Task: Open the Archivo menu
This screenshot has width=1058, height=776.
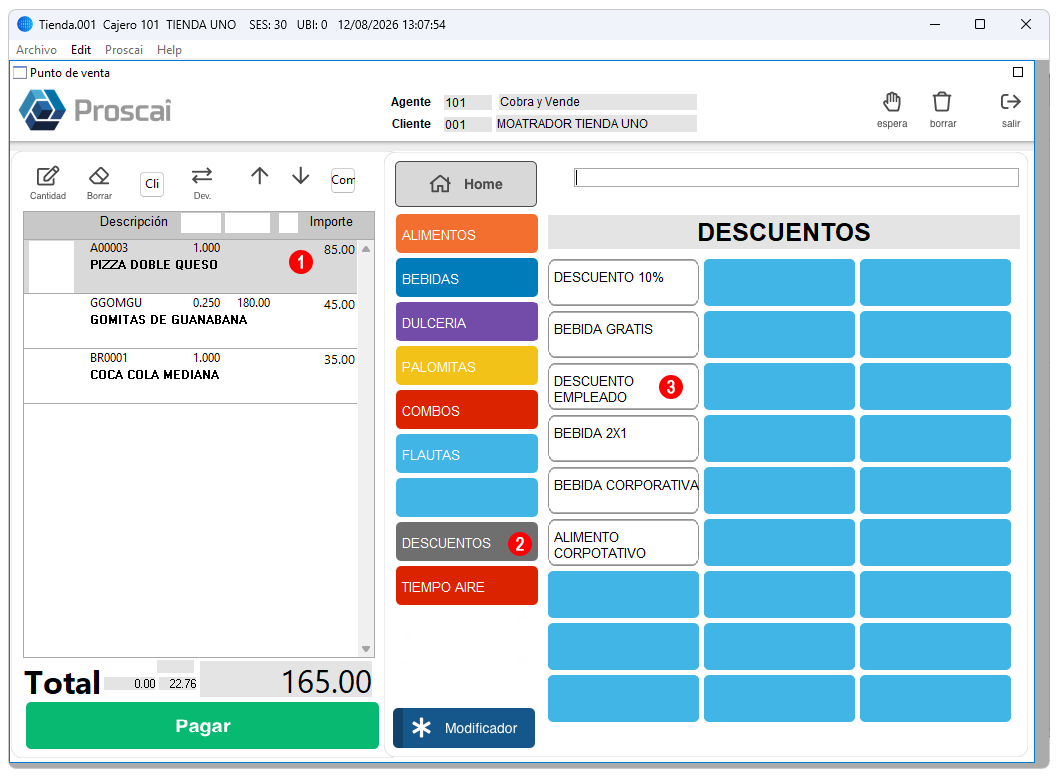Action: [x=36, y=50]
